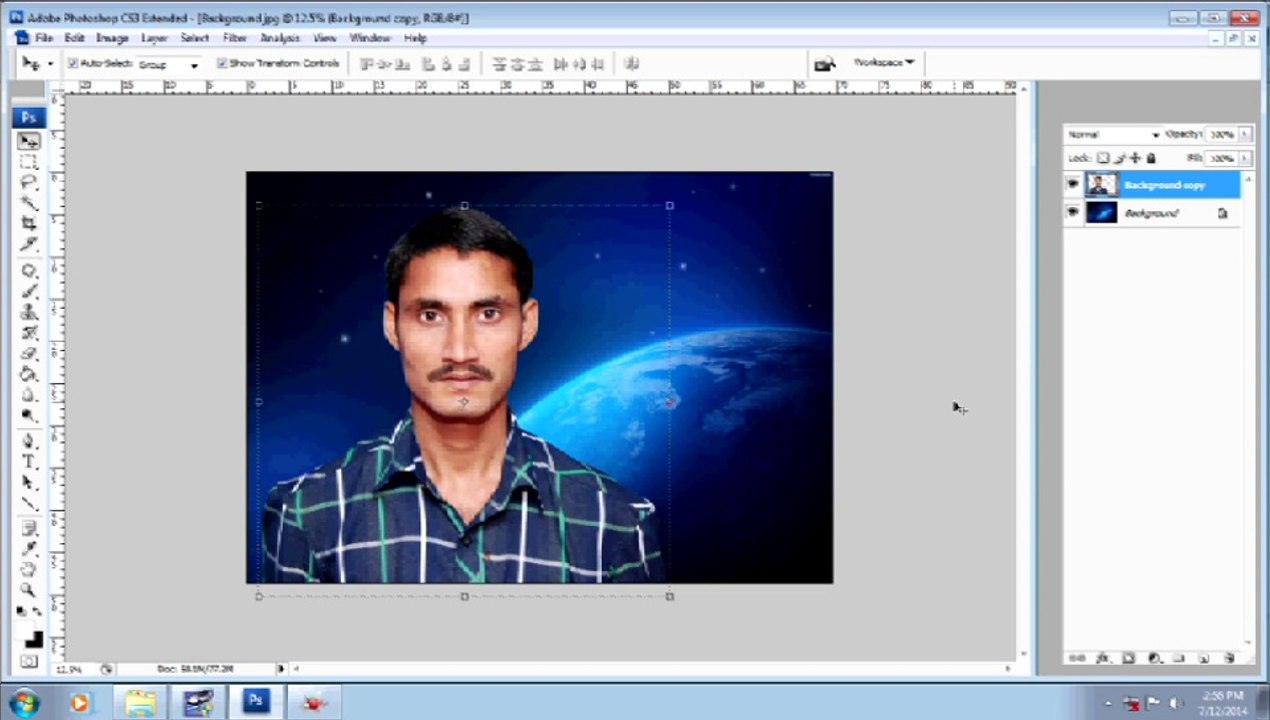Select the Background layer
1270x720 pixels.
tap(1151, 213)
